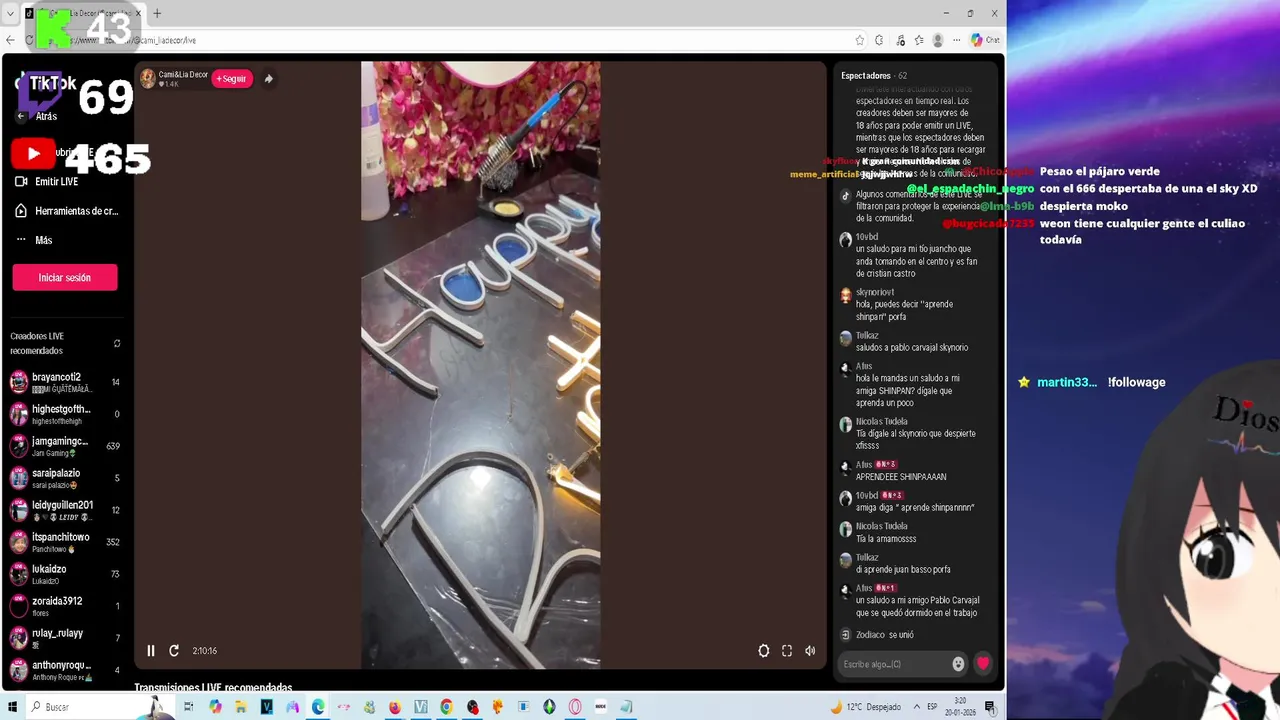Close the Cami&Lia Decor browser tab
Screen dimensions: 1280x720
pyautogui.click(x=138, y=13)
